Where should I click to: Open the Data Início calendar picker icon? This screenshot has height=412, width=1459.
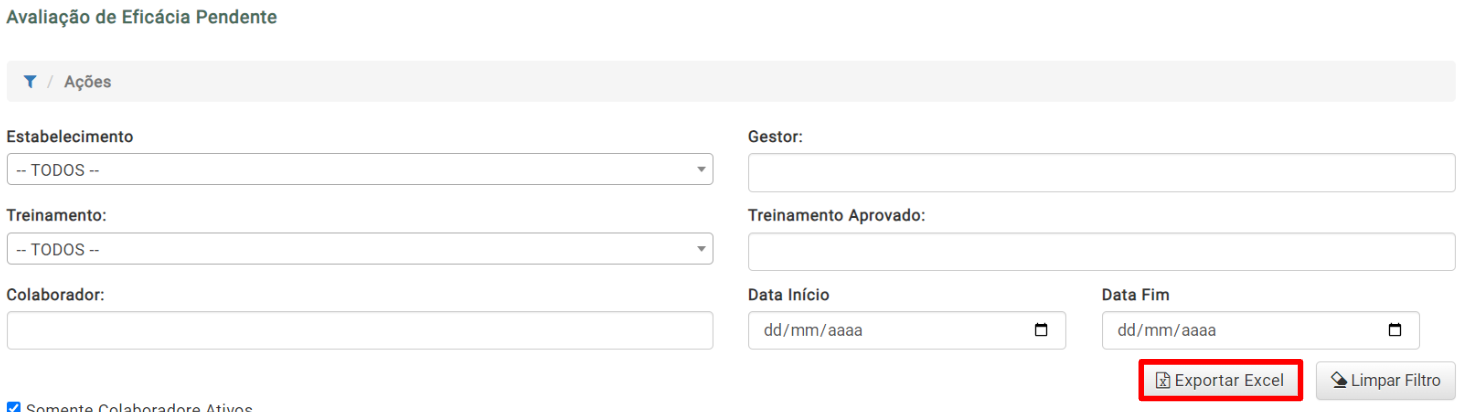click(1041, 330)
